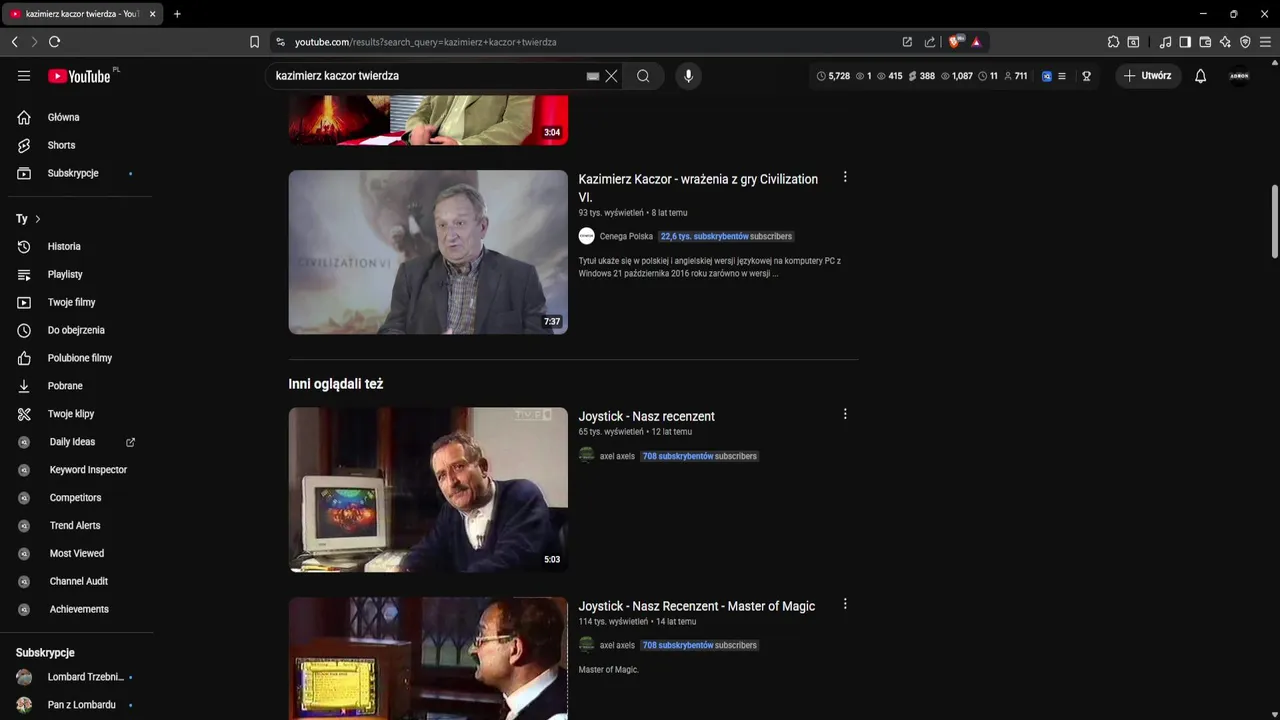Open the browser extensions puzzle icon
The image size is (1280, 720).
[1113, 42]
